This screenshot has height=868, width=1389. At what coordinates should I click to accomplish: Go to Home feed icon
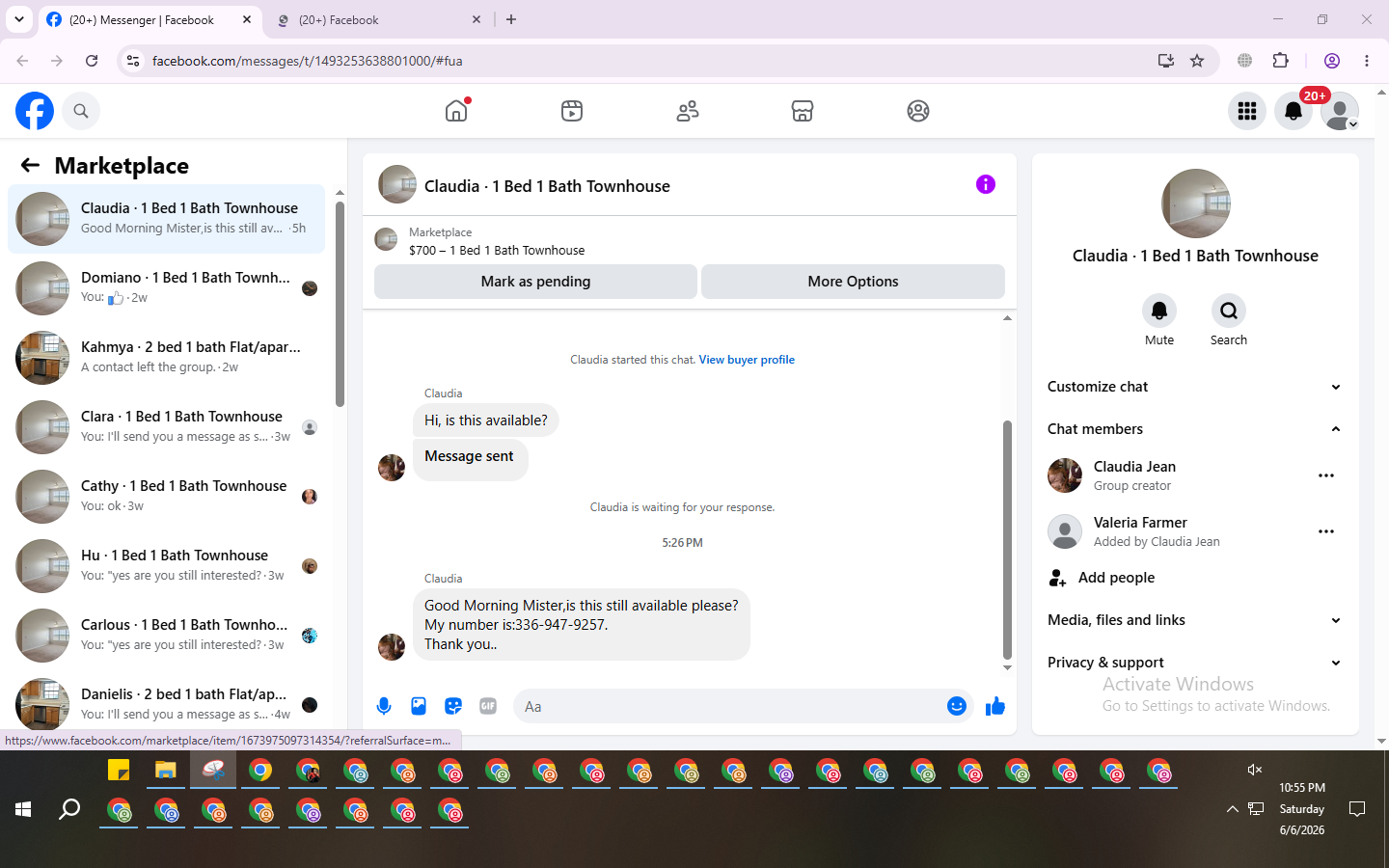pos(456,111)
